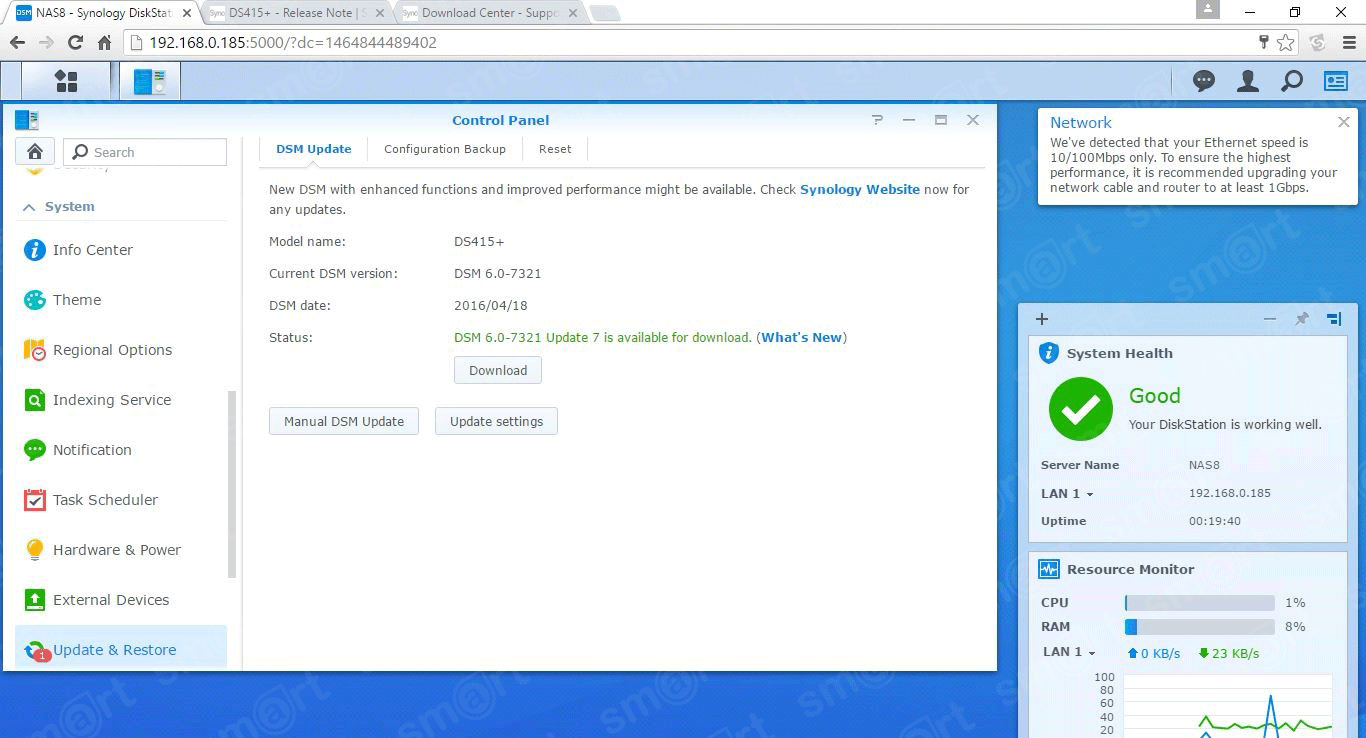
Task: Open the DSM notifications chat bubble icon
Action: pos(1204,82)
